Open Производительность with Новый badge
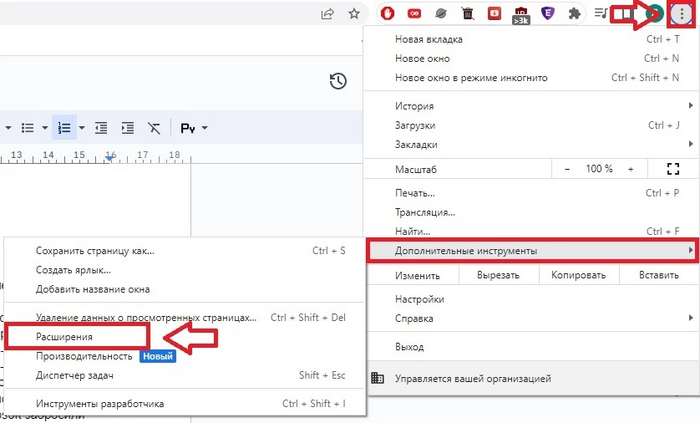The image size is (700, 423). (x=185, y=356)
